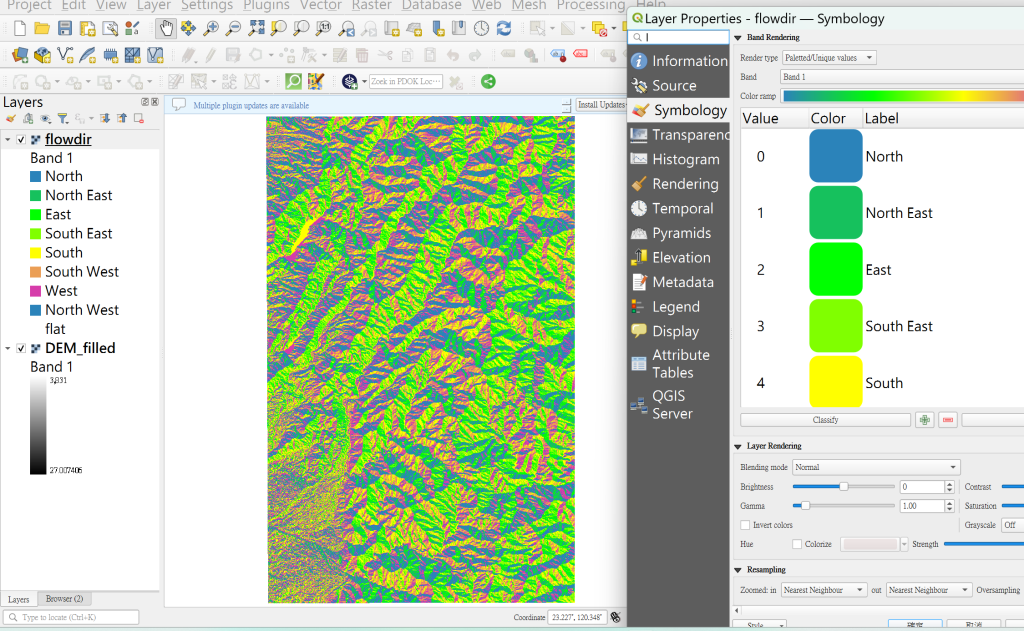Open the Elevation tab

[x=679, y=258]
